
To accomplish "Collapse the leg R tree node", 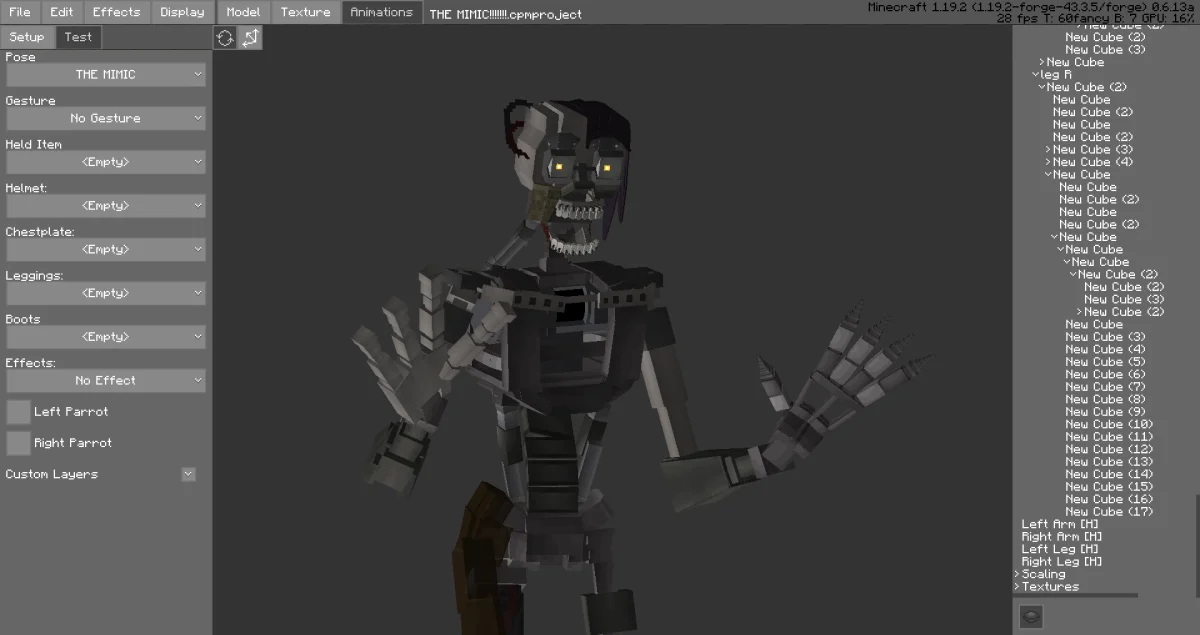I will pyautogui.click(x=1036, y=75).
